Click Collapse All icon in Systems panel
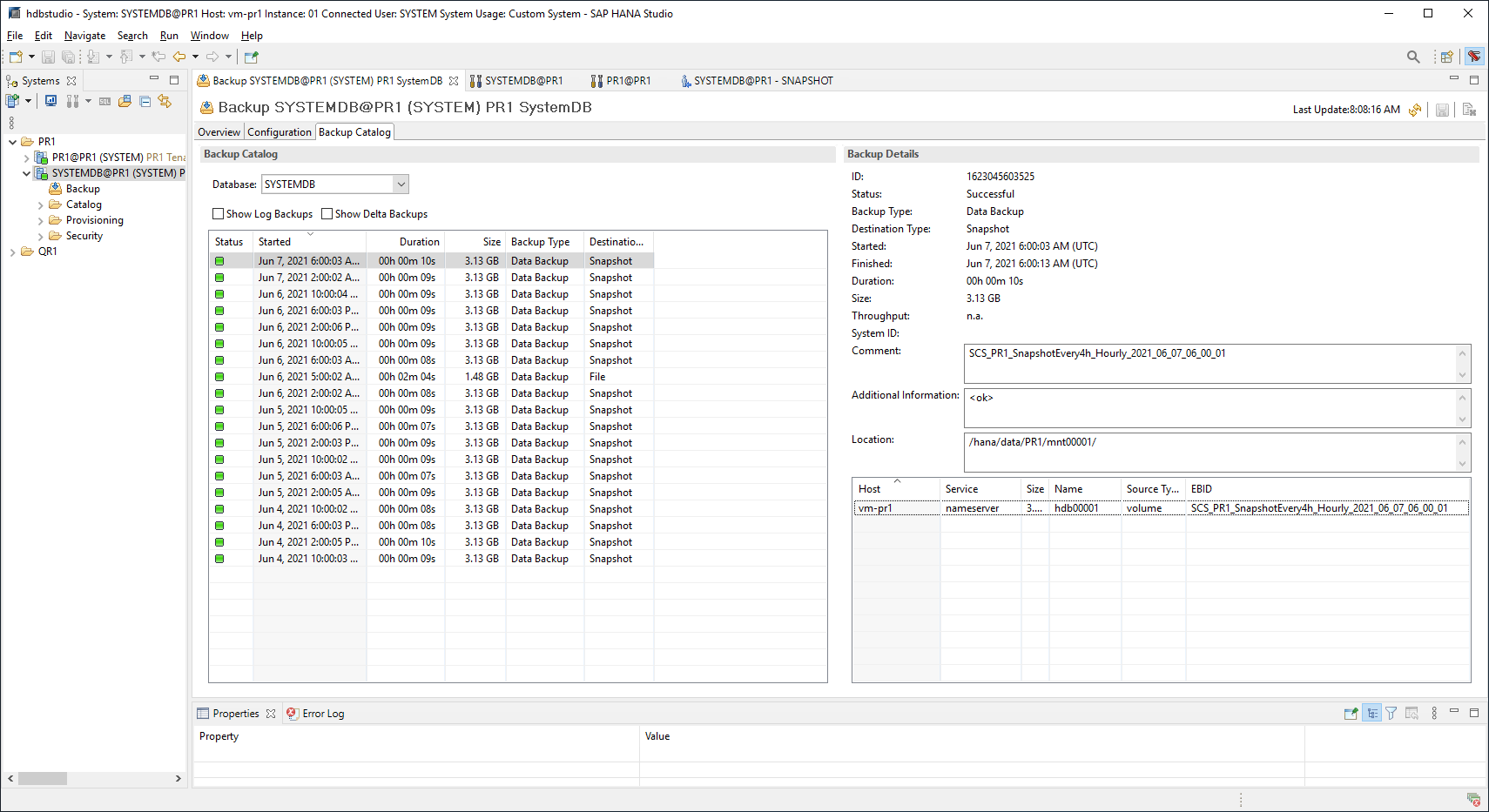The width and height of the screenshot is (1489, 812). click(145, 102)
